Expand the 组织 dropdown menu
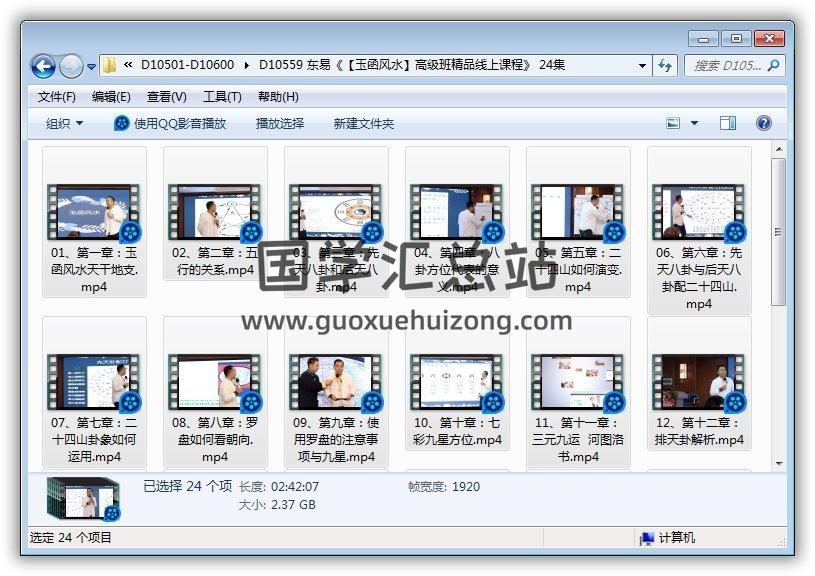The image size is (815, 576). pyautogui.click(x=65, y=123)
